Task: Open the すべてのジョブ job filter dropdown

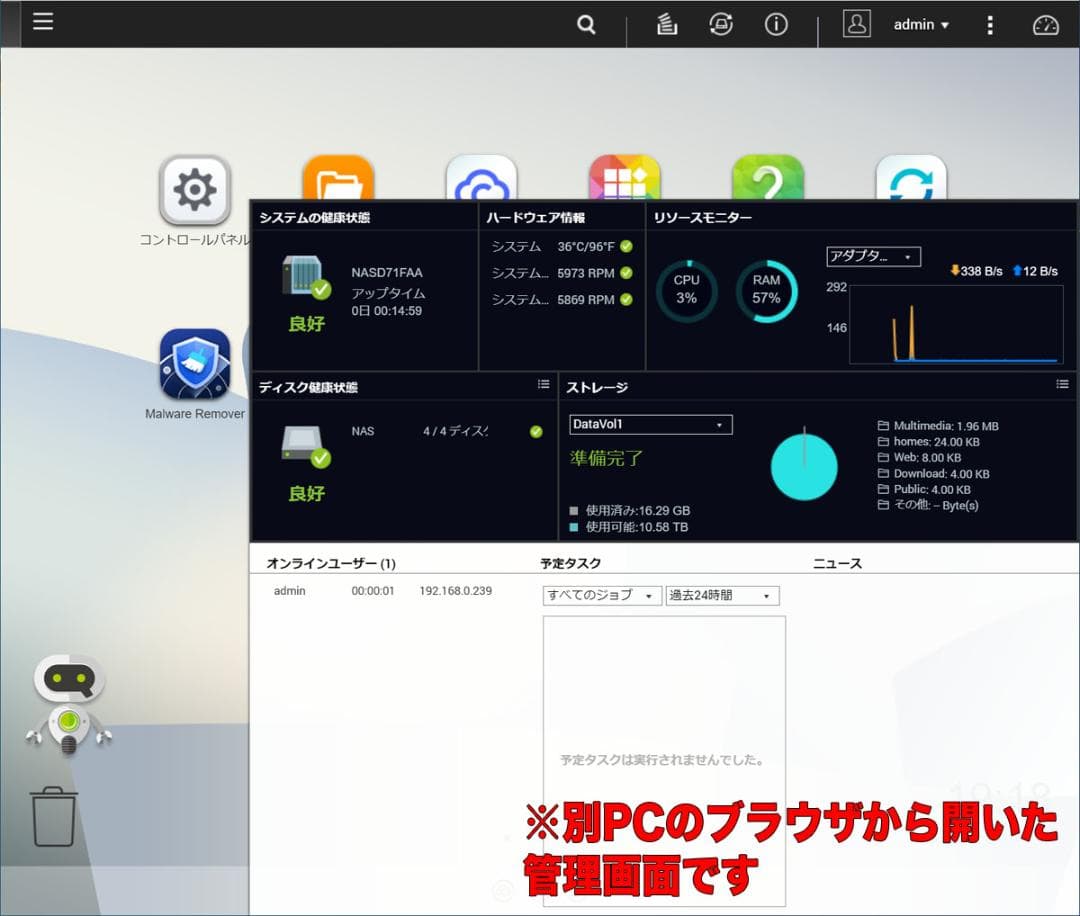Action: (601, 595)
